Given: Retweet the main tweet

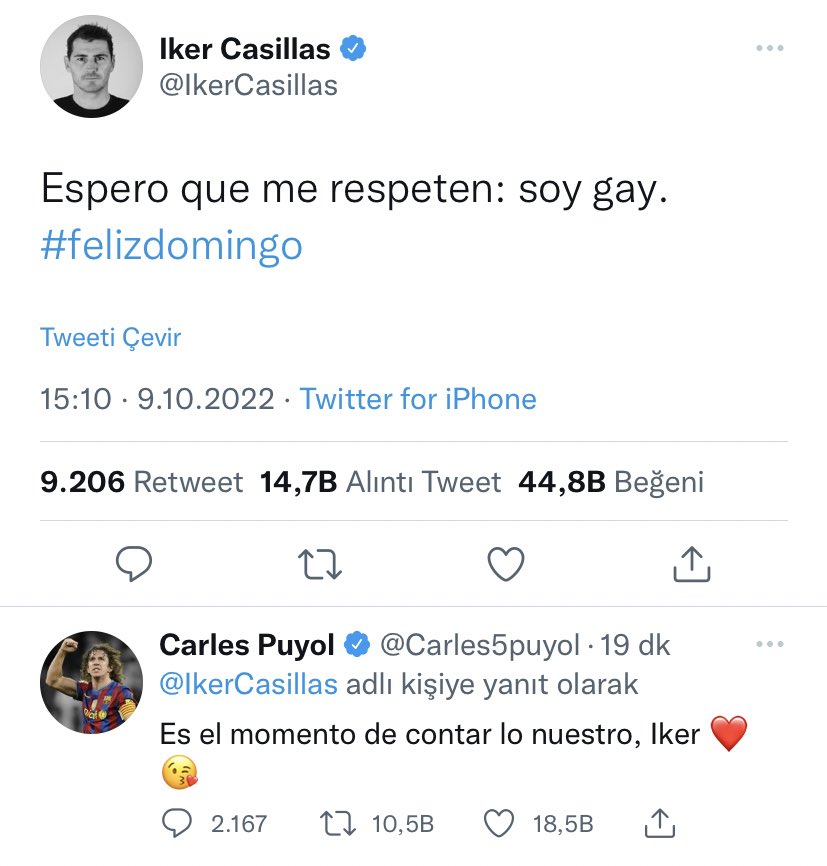Looking at the screenshot, I should pyautogui.click(x=321, y=565).
